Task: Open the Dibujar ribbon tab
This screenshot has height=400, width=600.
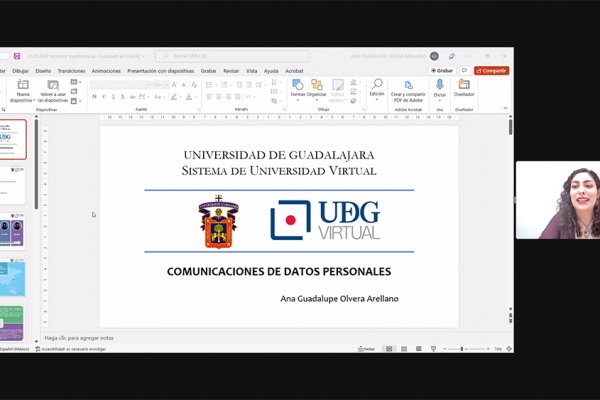Action: point(20,71)
